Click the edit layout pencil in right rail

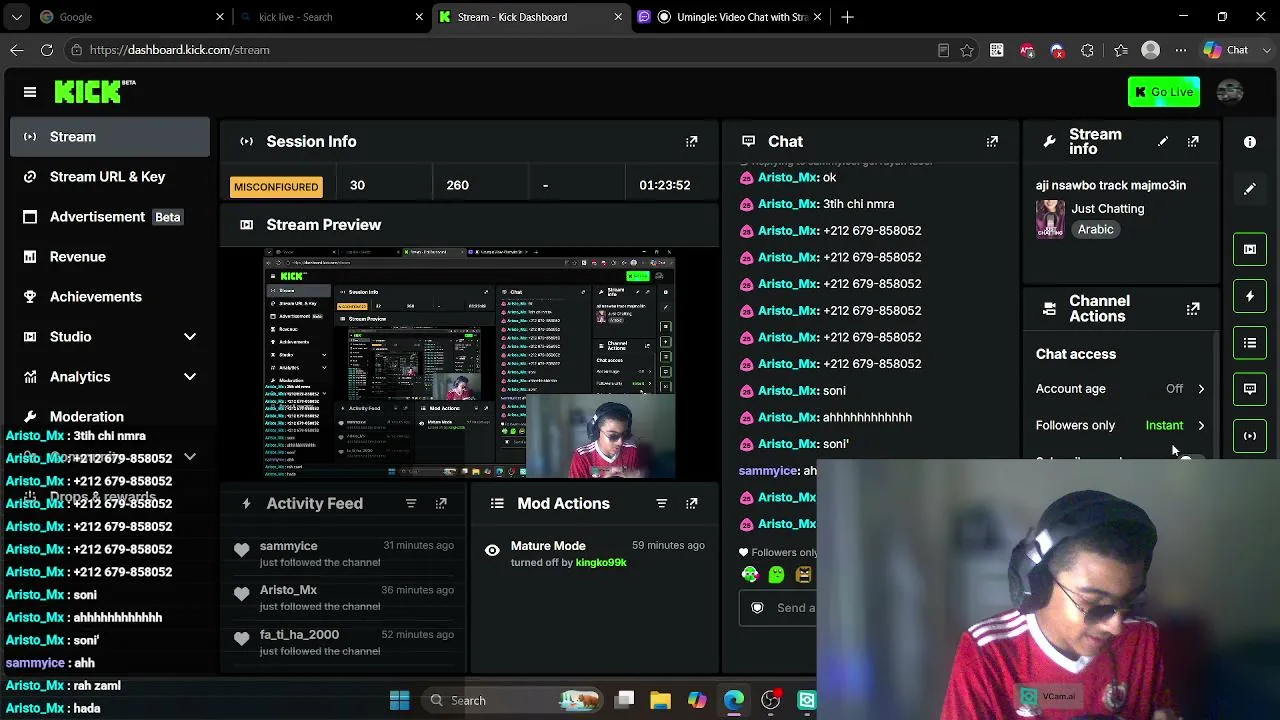[1250, 189]
